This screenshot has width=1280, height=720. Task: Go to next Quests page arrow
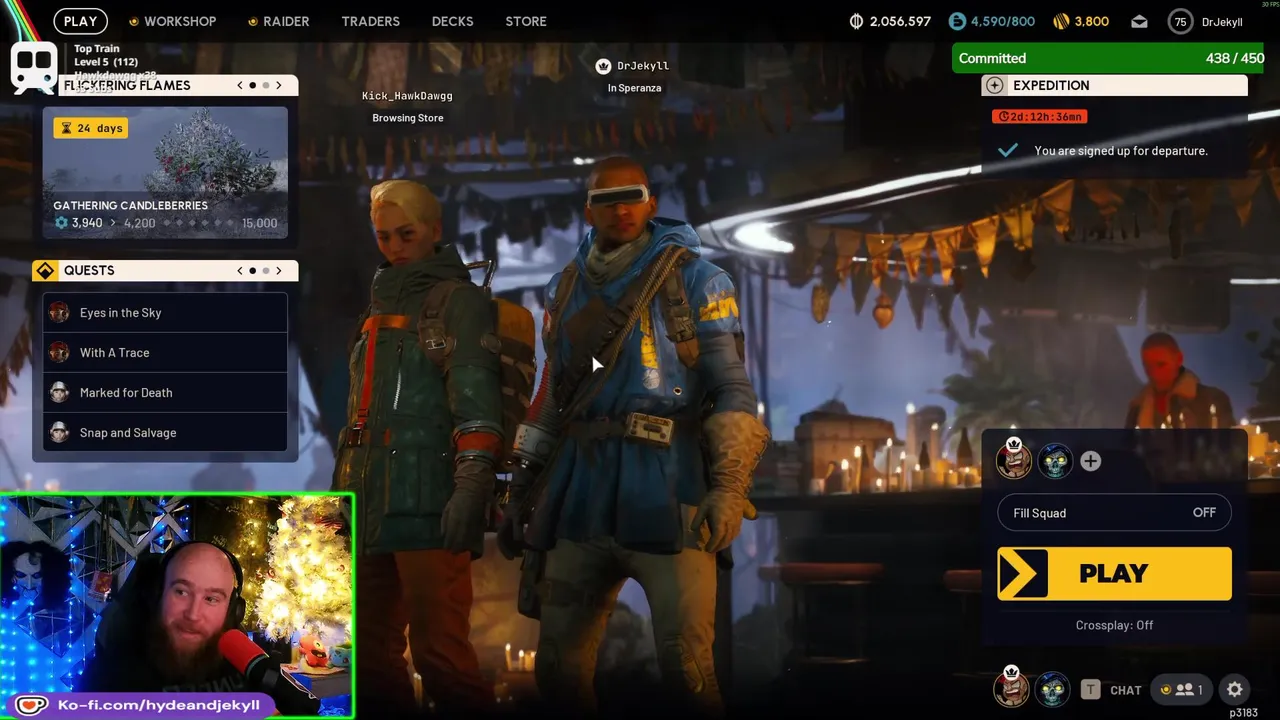(279, 270)
